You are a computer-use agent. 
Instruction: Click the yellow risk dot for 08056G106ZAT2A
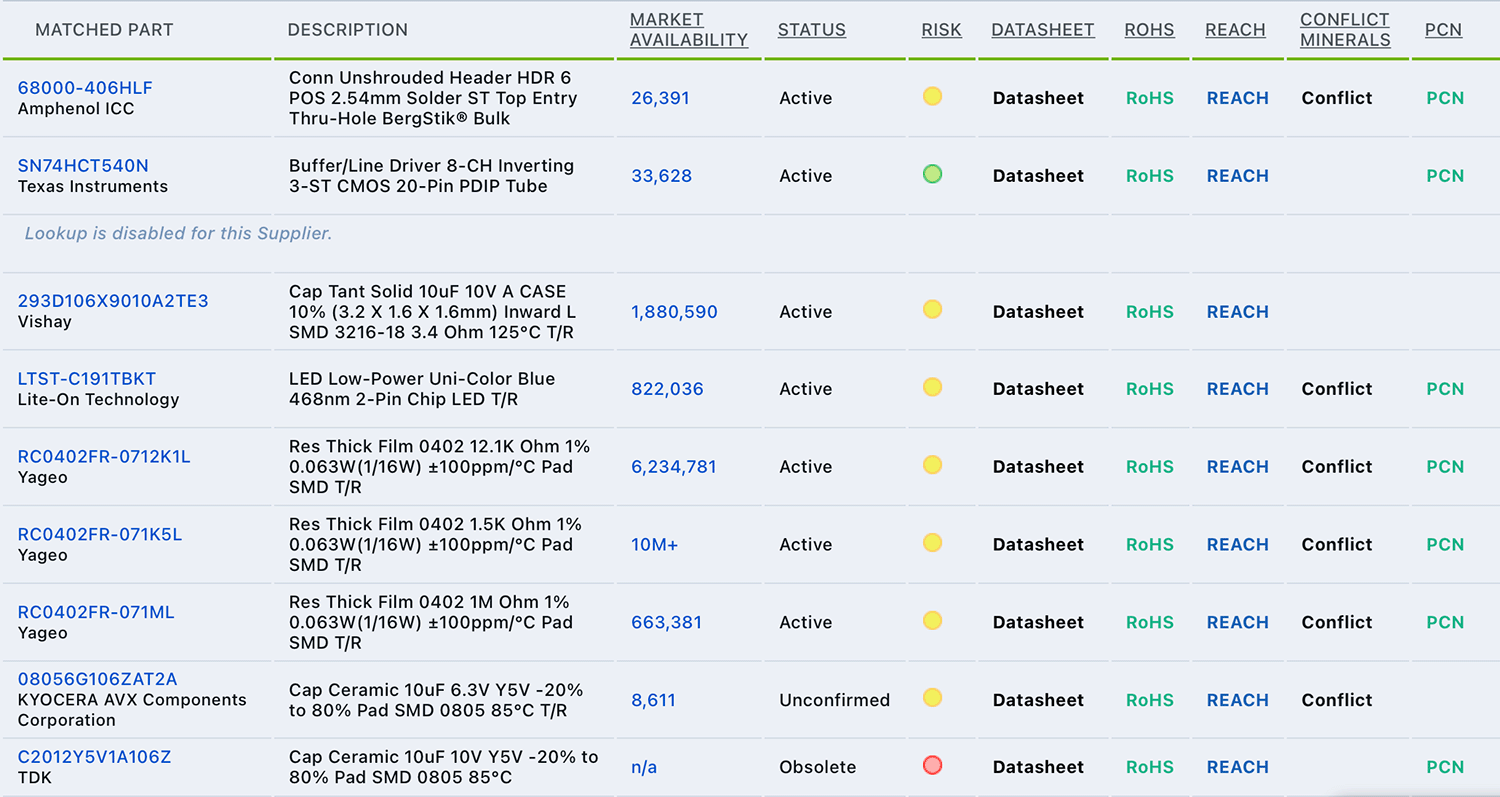point(932,698)
